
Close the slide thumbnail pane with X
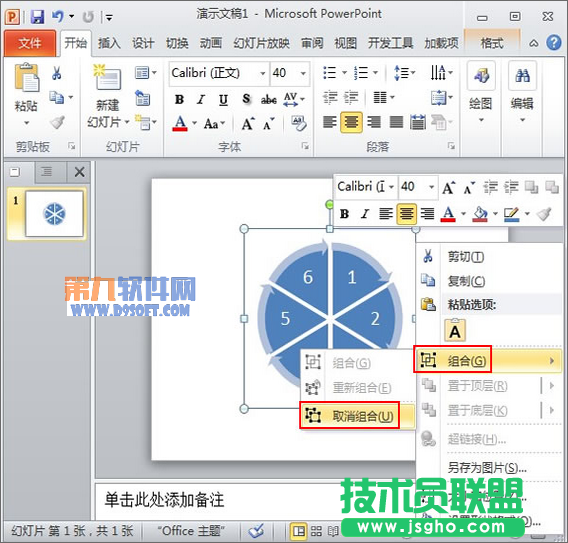click(79, 172)
